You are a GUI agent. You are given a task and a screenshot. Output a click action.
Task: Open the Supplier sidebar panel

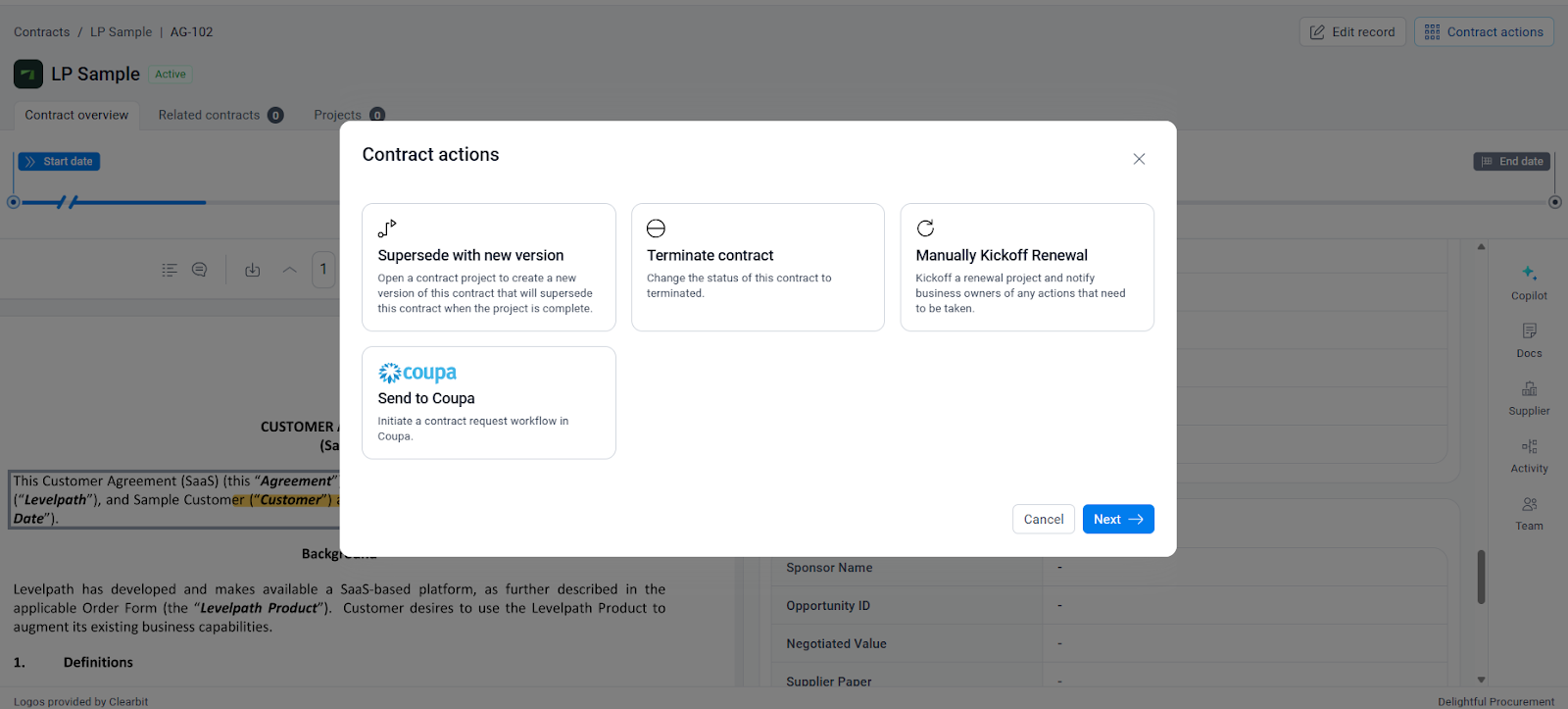(1529, 397)
